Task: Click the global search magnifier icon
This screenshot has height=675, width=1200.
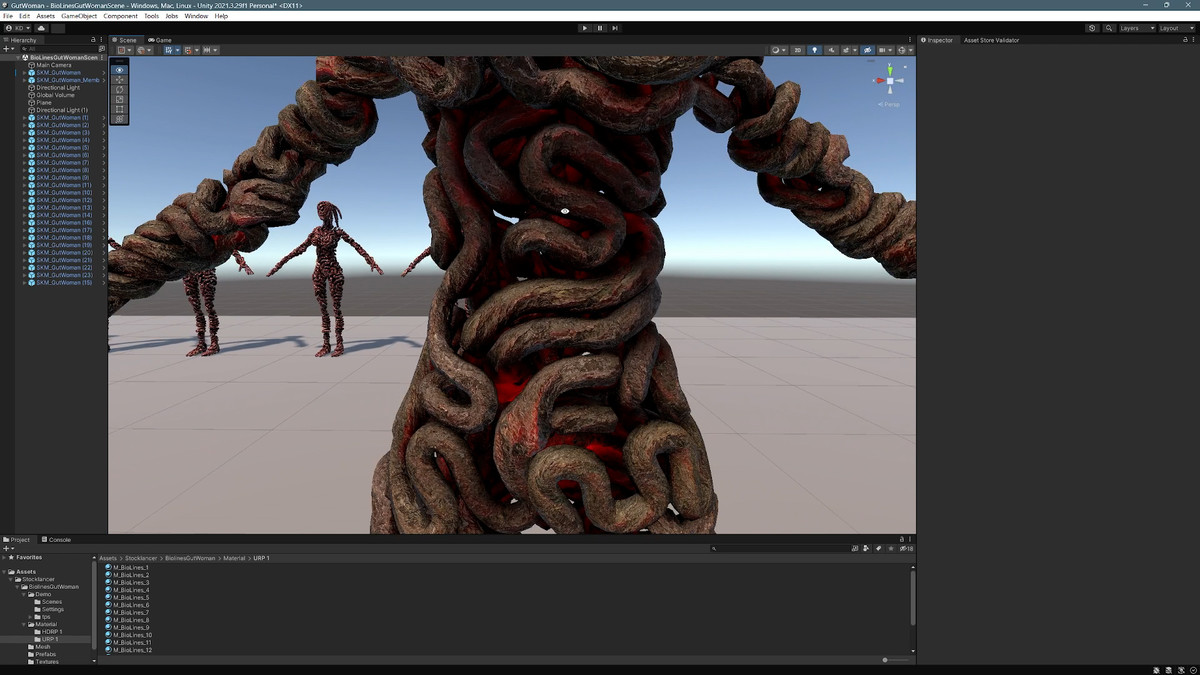Action: tap(1109, 28)
